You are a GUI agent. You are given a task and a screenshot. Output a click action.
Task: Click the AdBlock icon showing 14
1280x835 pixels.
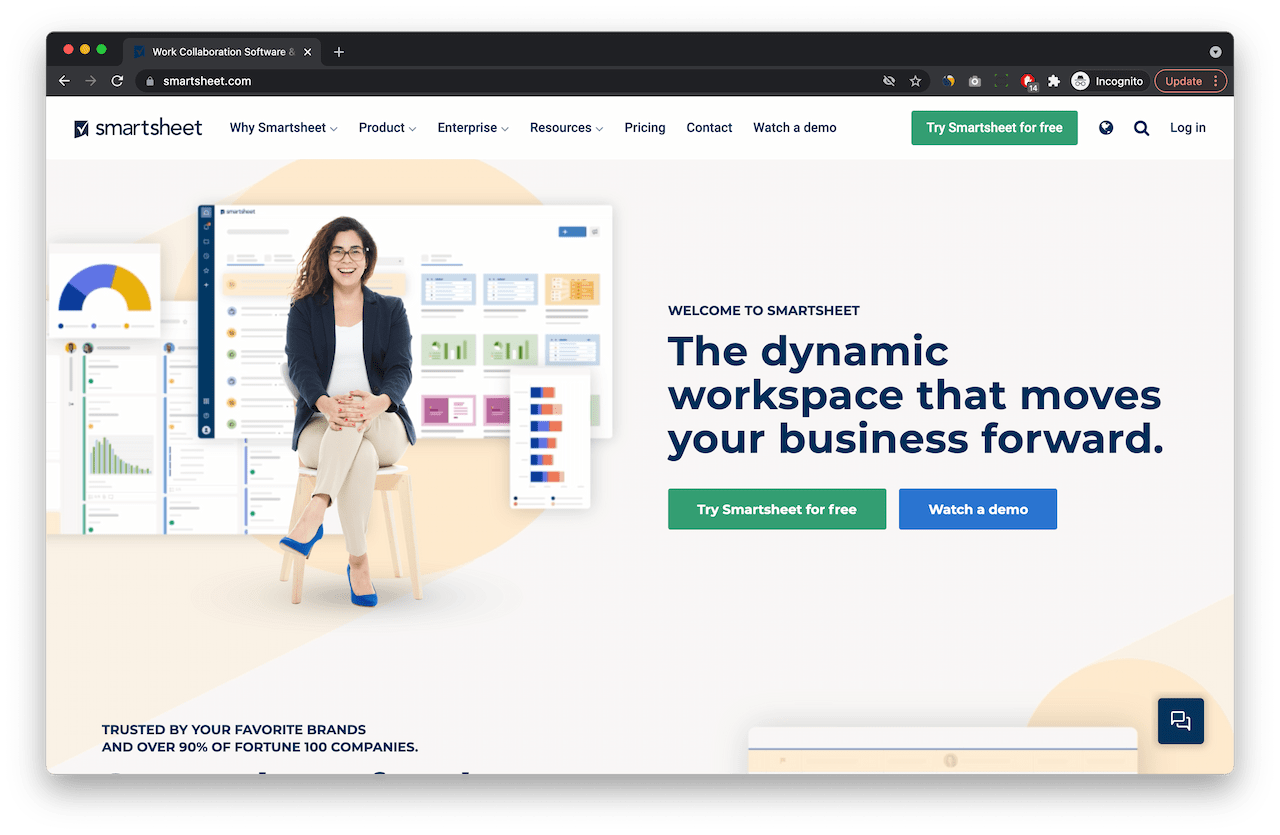pos(1027,81)
